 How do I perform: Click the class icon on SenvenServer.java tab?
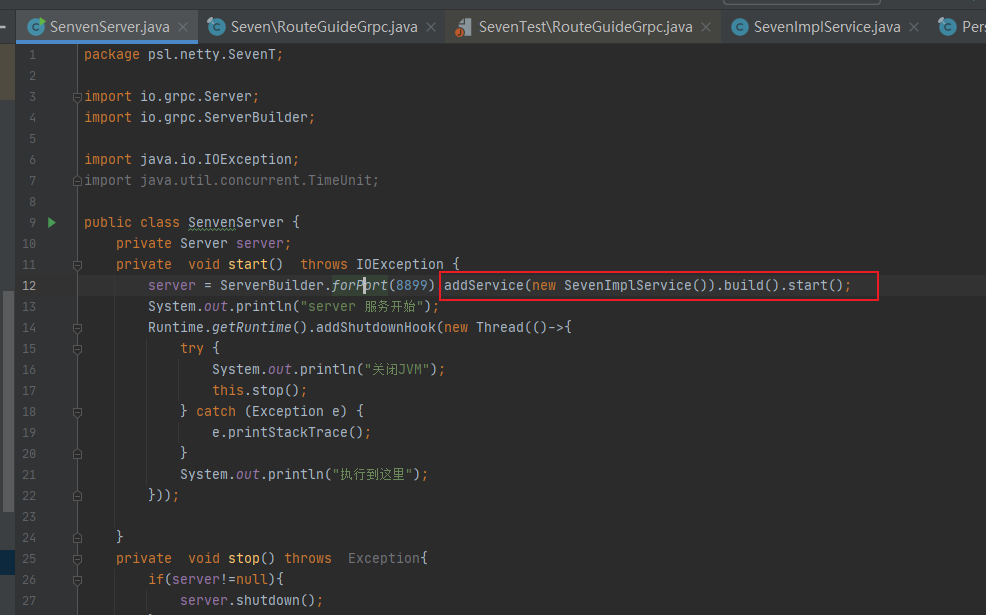tap(36, 26)
